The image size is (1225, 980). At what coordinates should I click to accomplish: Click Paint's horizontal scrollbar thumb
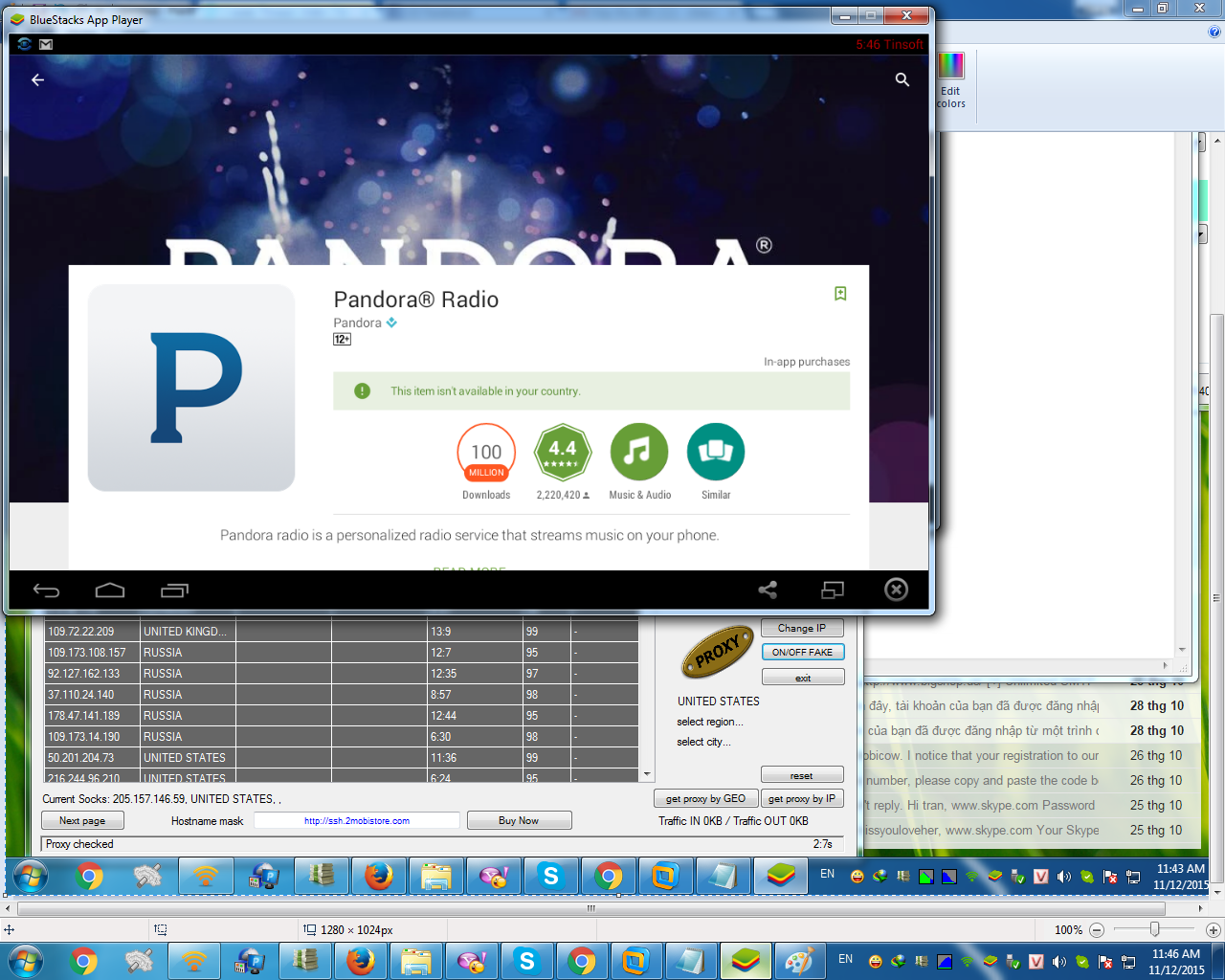point(591,908)
